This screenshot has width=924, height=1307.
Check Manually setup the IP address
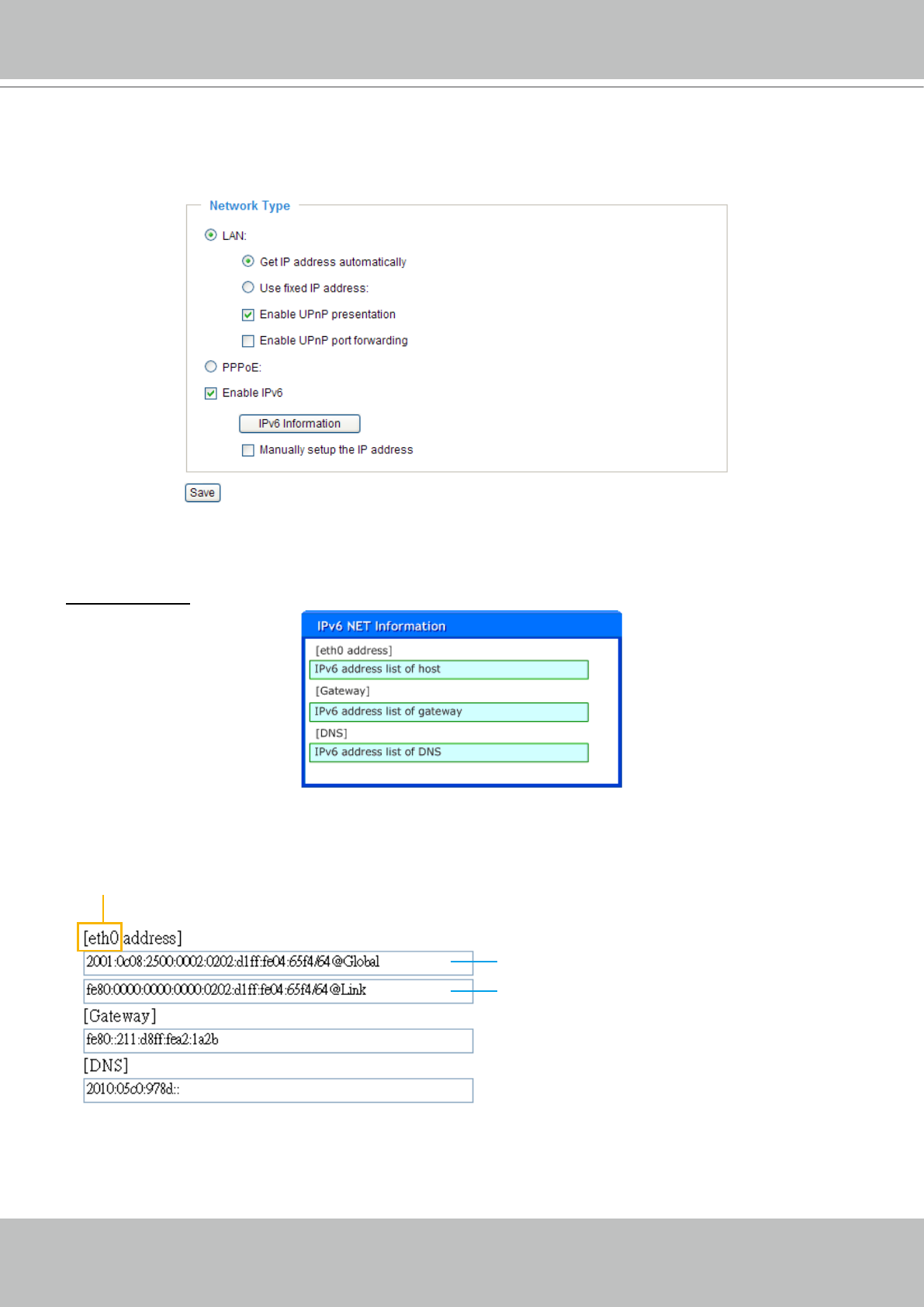pos(248,450)
